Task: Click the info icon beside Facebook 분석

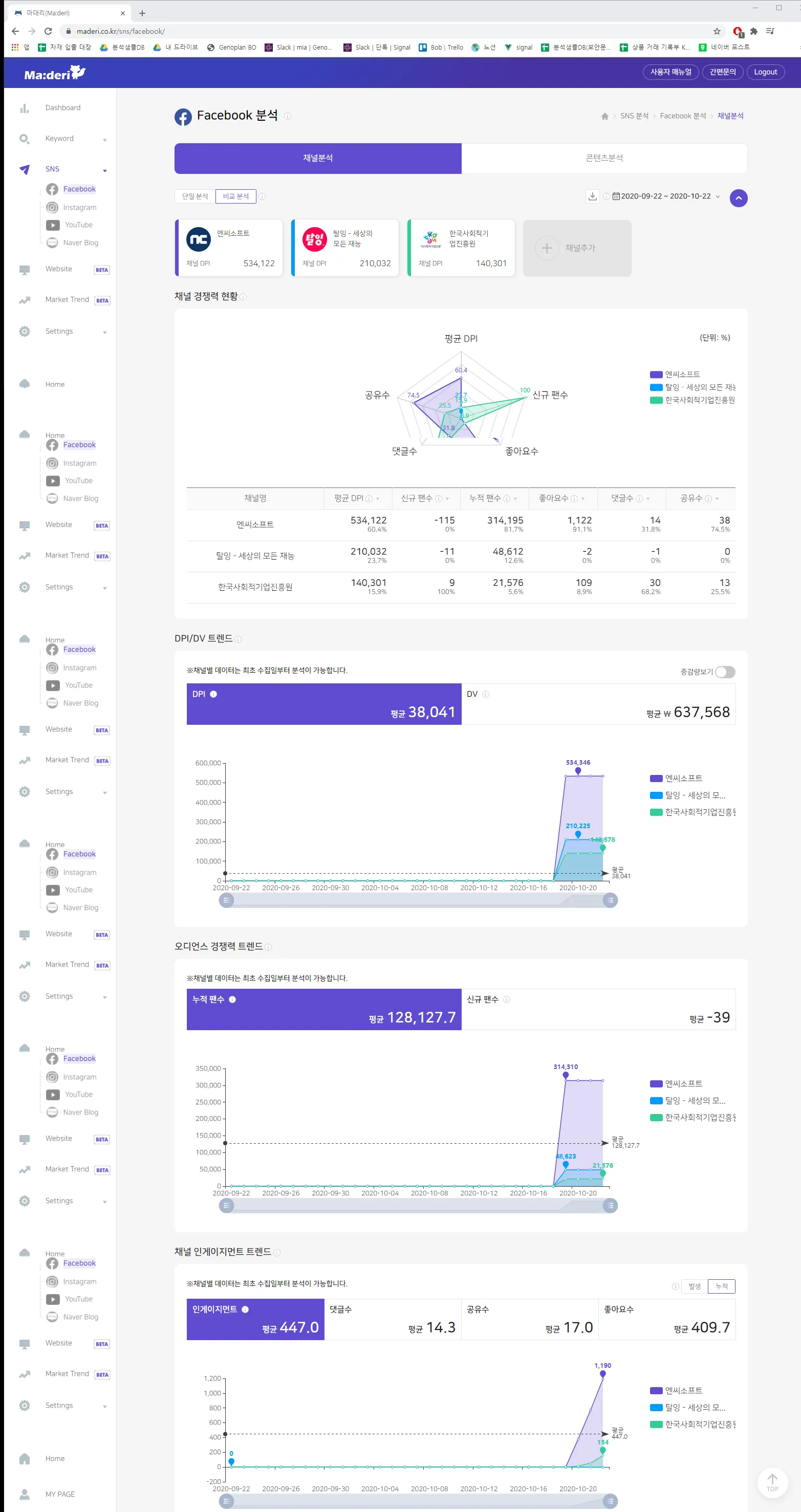Action: click(x=288, y=116)
